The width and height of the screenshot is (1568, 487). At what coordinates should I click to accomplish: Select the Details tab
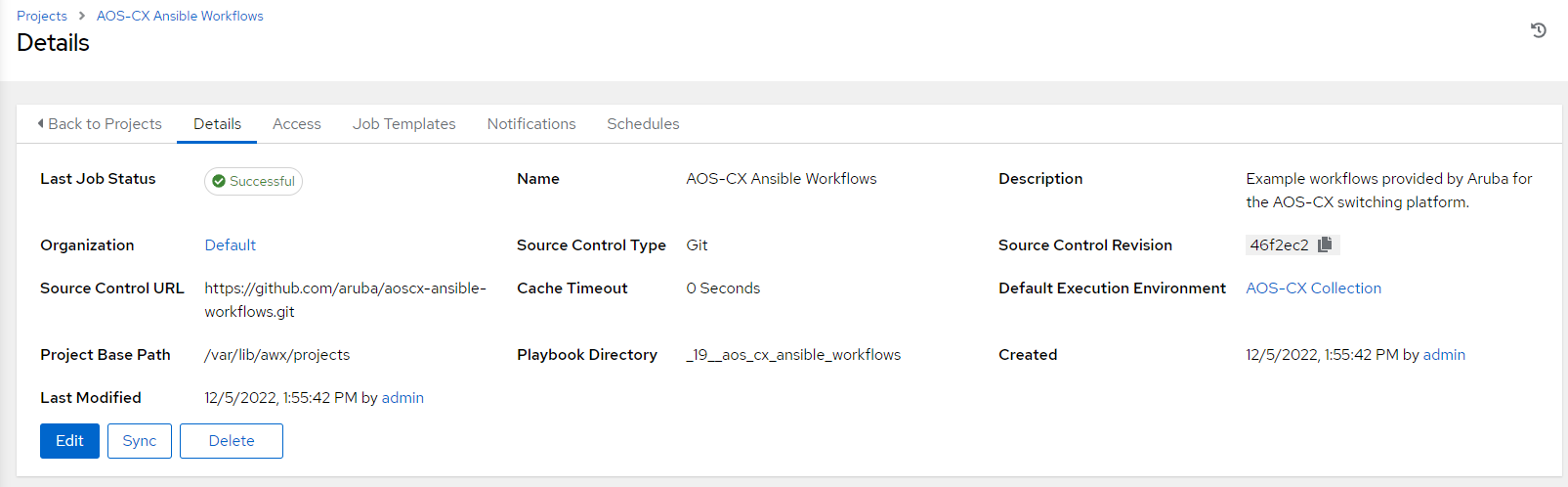pos(217,124)
